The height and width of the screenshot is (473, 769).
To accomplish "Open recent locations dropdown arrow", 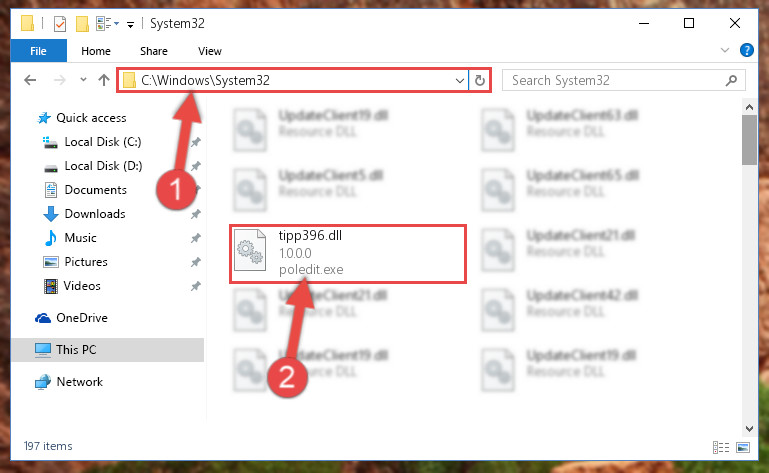I will (x=83, y=79).
